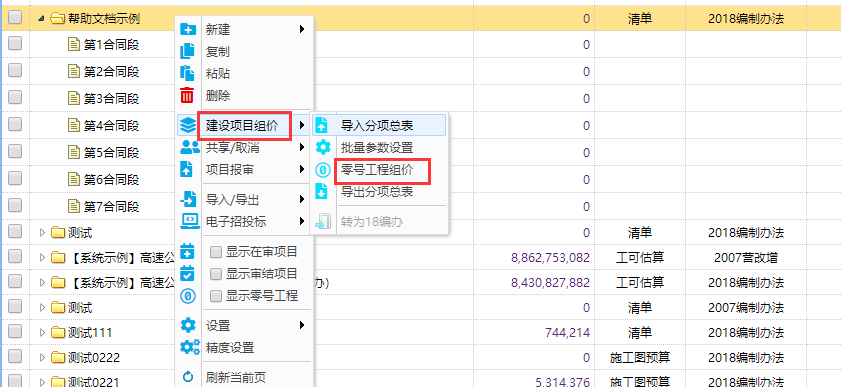Click the layers icon for 建设项目组价
The width and height of the screenshot is (841, 387).
tap(188, 126)
